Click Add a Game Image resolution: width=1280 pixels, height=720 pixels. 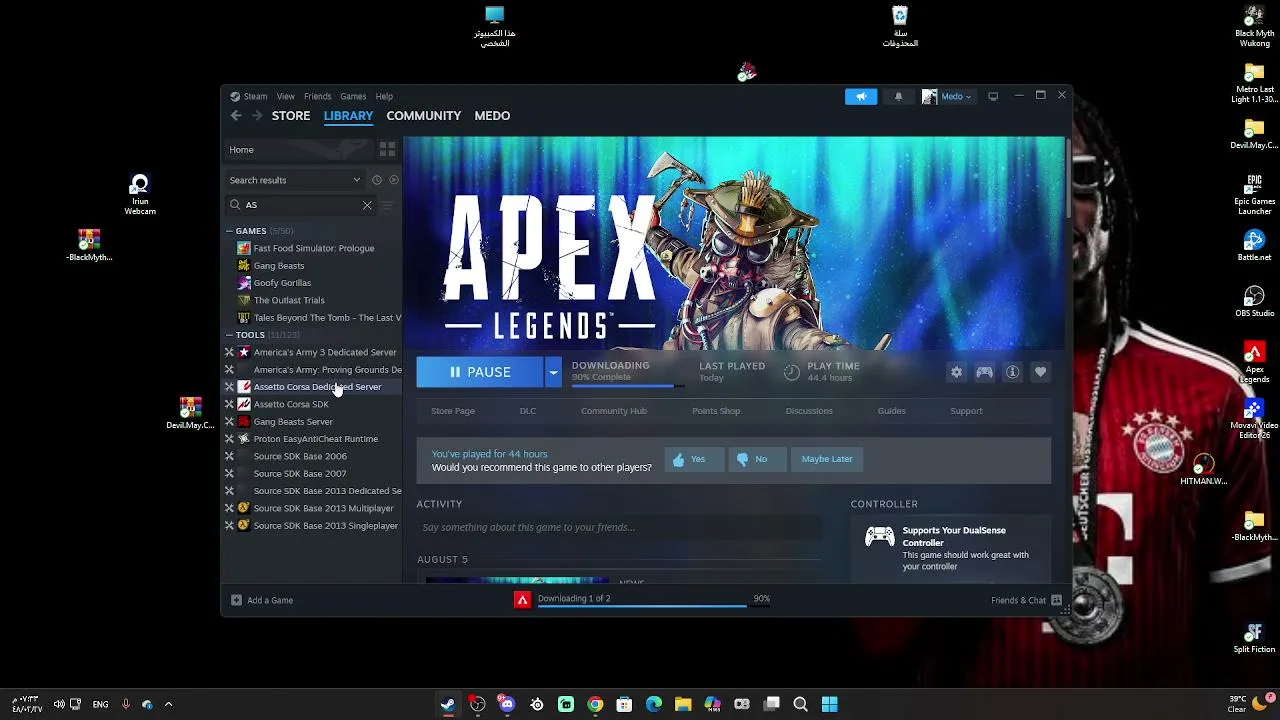(262, 600)
